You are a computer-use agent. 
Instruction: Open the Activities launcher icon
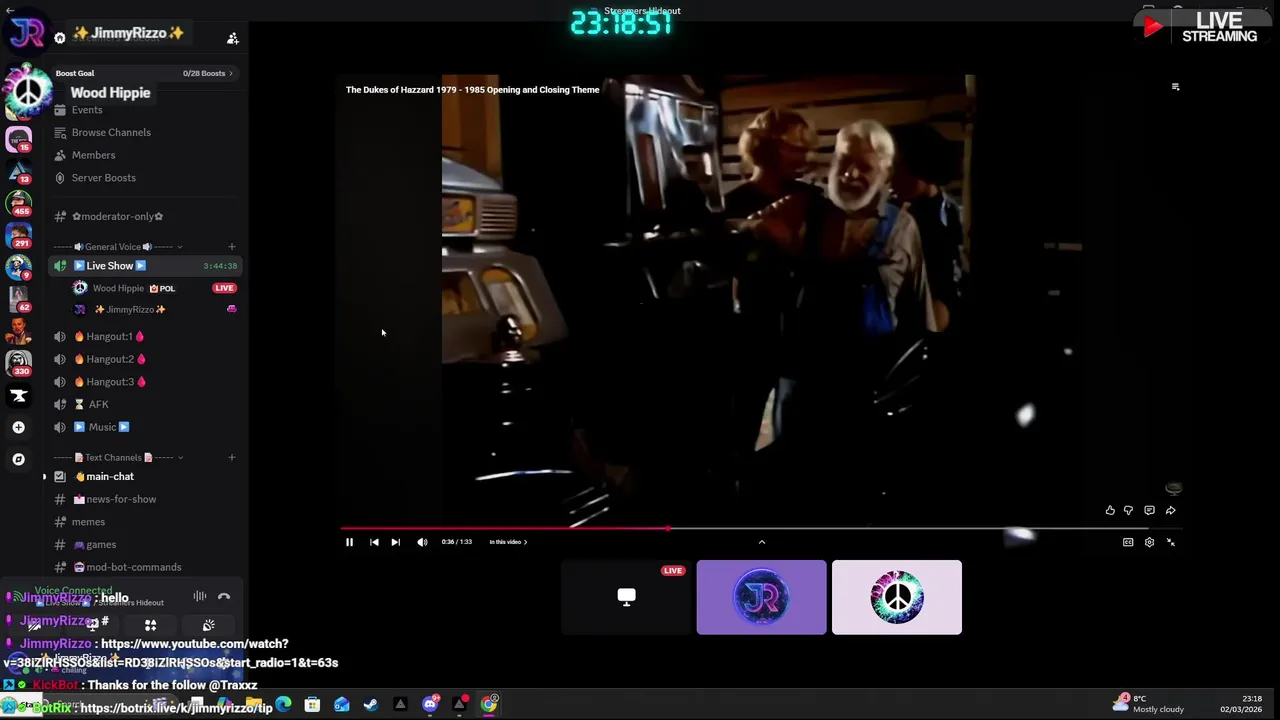point(150,625)
